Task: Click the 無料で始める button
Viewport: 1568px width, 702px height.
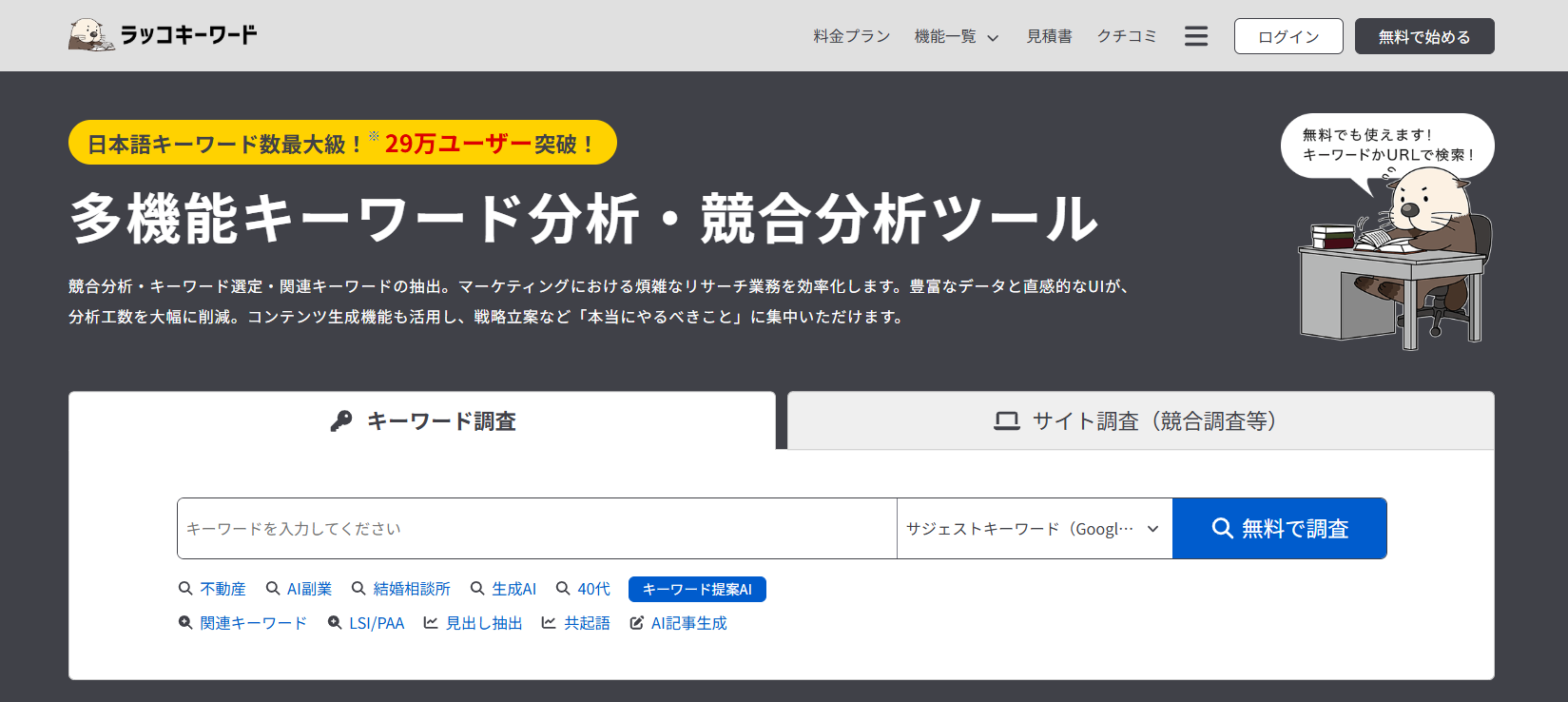Action: [x=1423, y=36]
